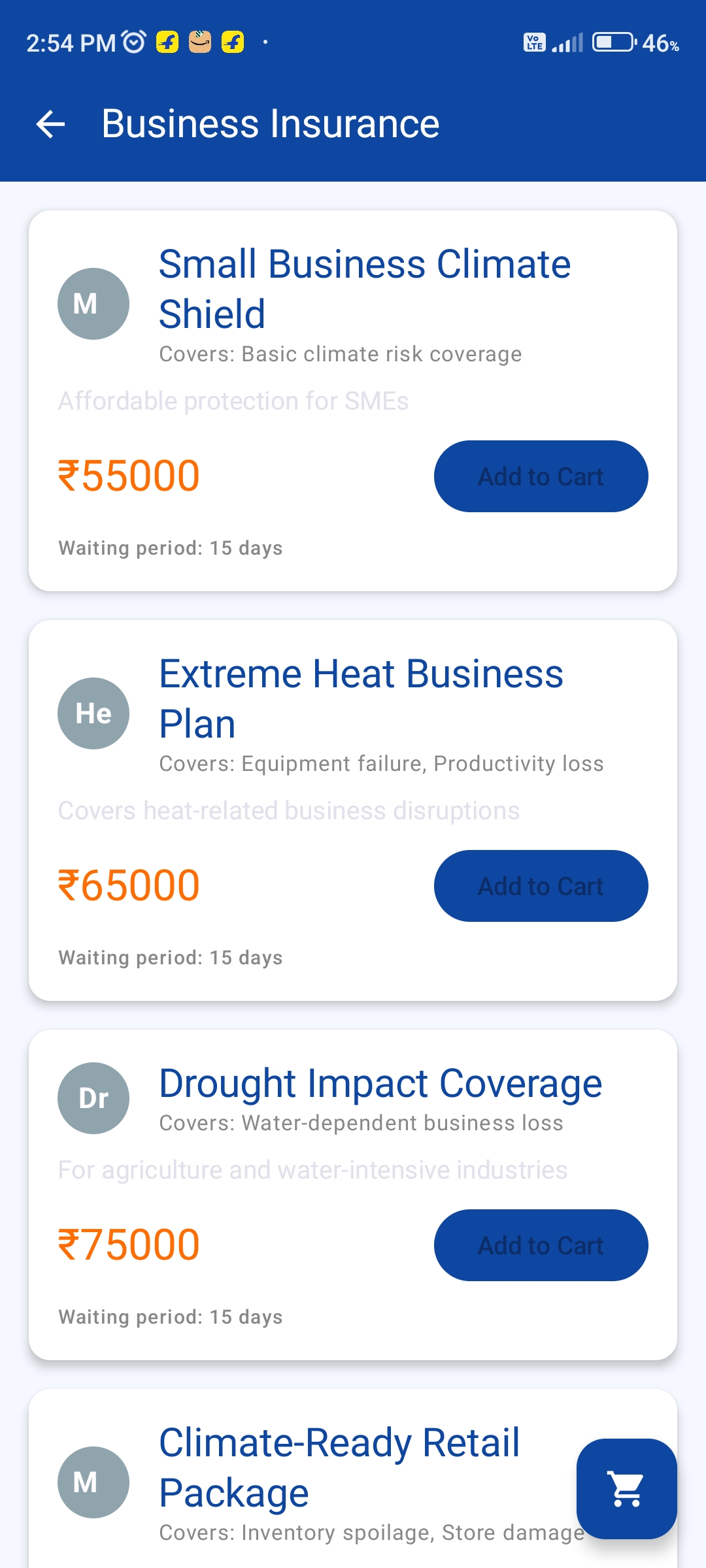Screen dimensions: 706x1568
Task: Add Extreme Heat Business Plan to cart
Action: tap(541, 886)
